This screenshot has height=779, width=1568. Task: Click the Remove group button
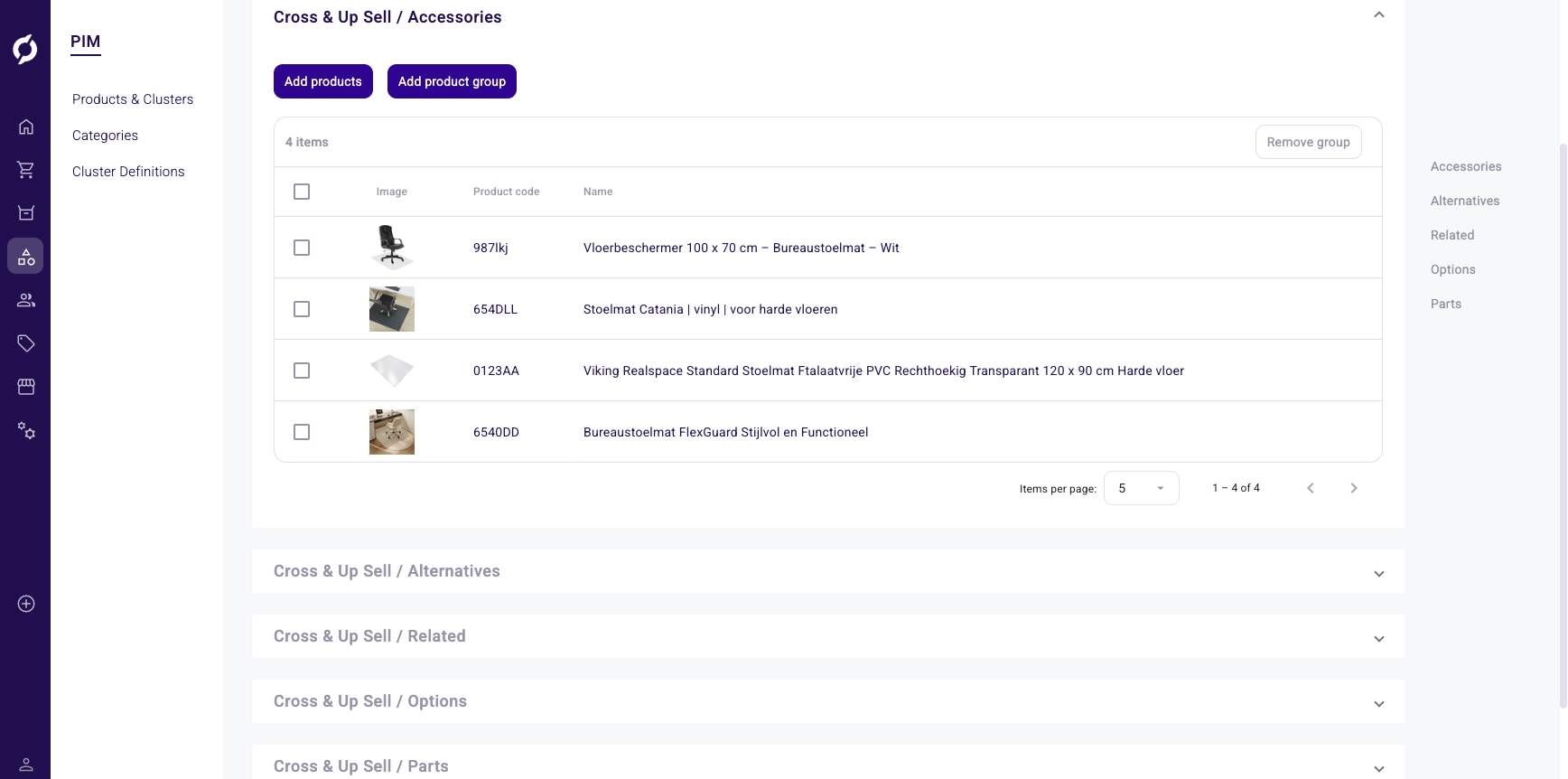(1309, 142)
